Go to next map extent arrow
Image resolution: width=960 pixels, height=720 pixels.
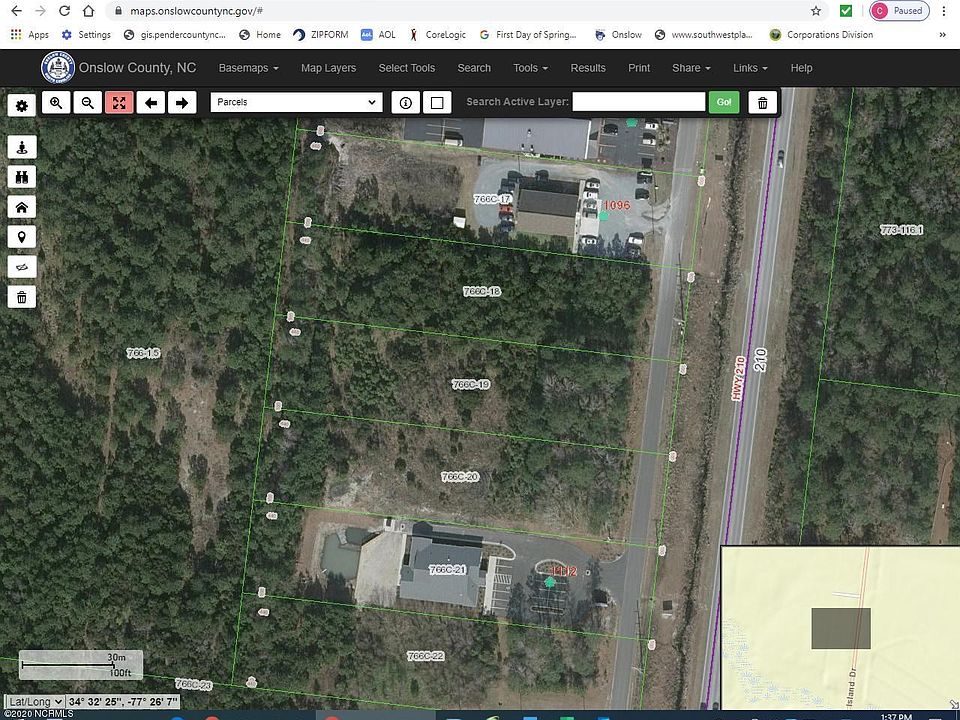point(182,103)
